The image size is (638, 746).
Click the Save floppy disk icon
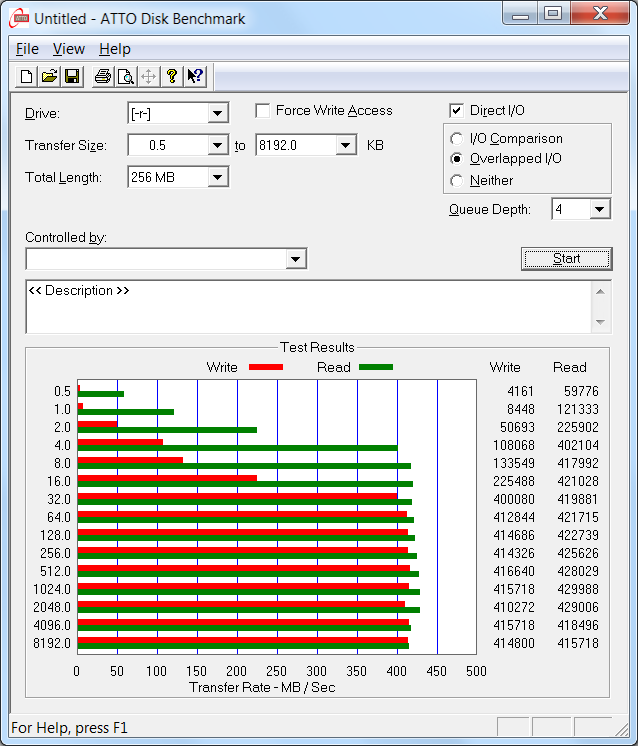[72, 77]
